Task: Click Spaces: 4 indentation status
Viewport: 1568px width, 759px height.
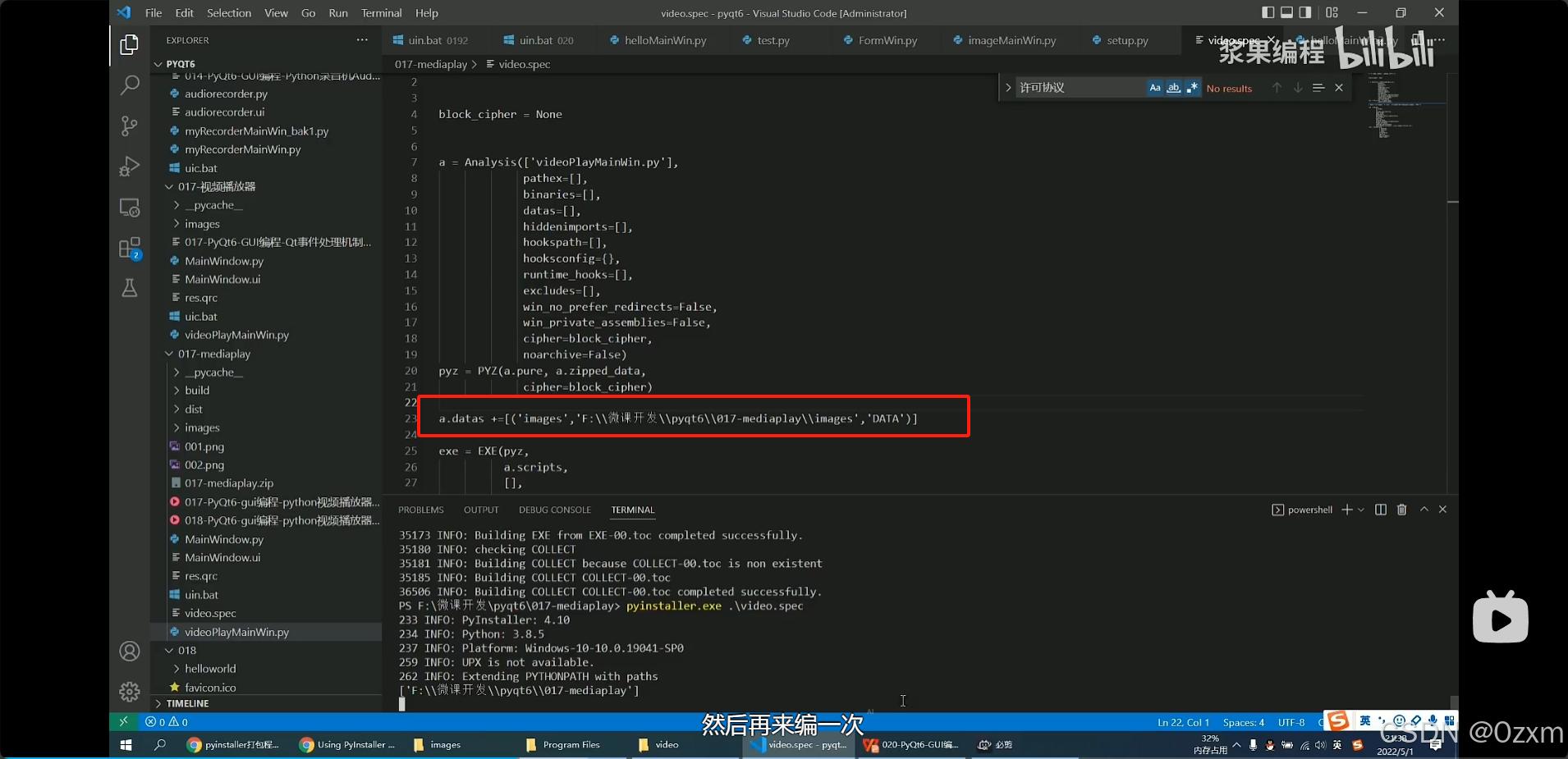Action: 1243,722
